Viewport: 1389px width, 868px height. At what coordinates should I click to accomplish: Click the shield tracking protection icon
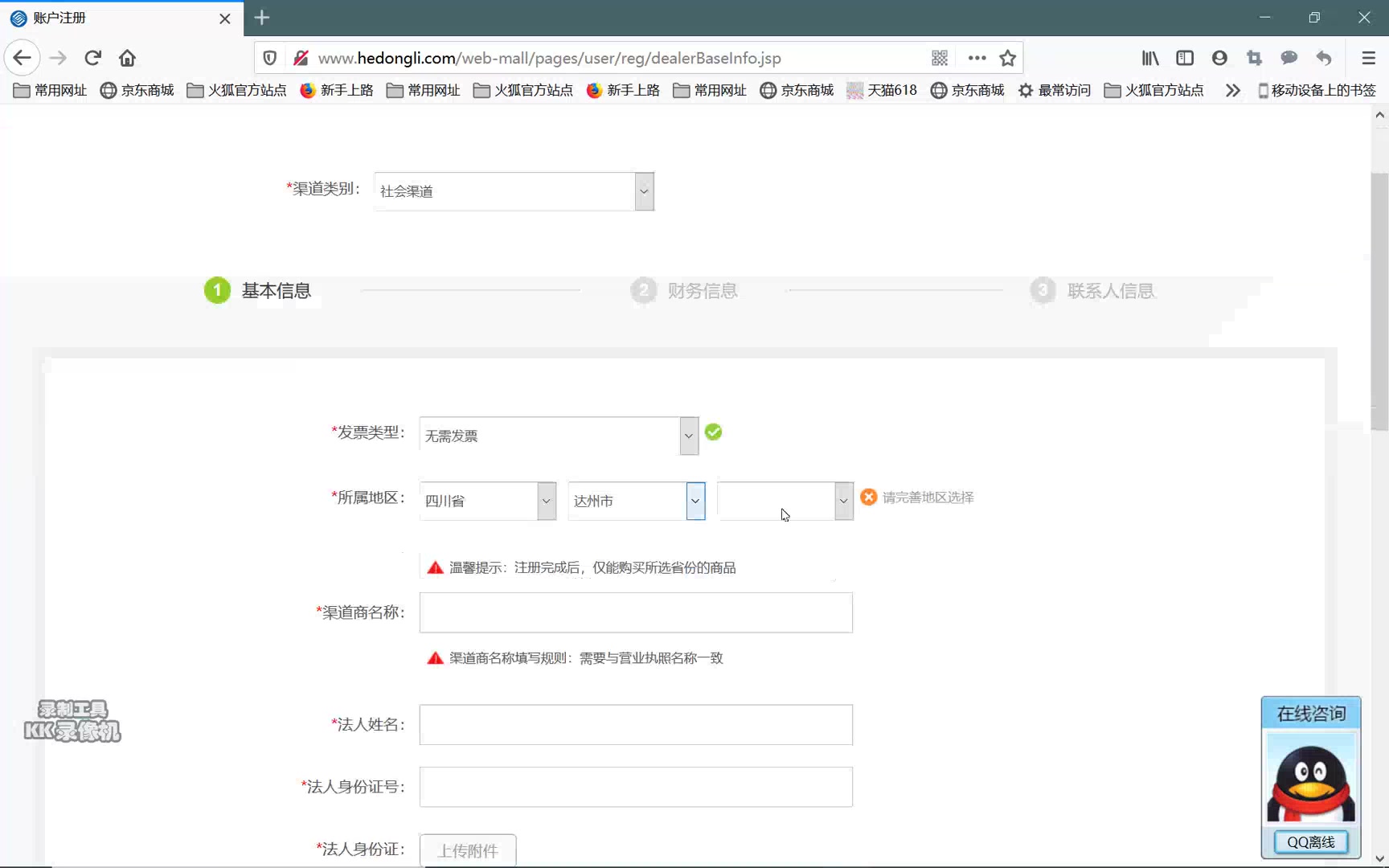270,58
